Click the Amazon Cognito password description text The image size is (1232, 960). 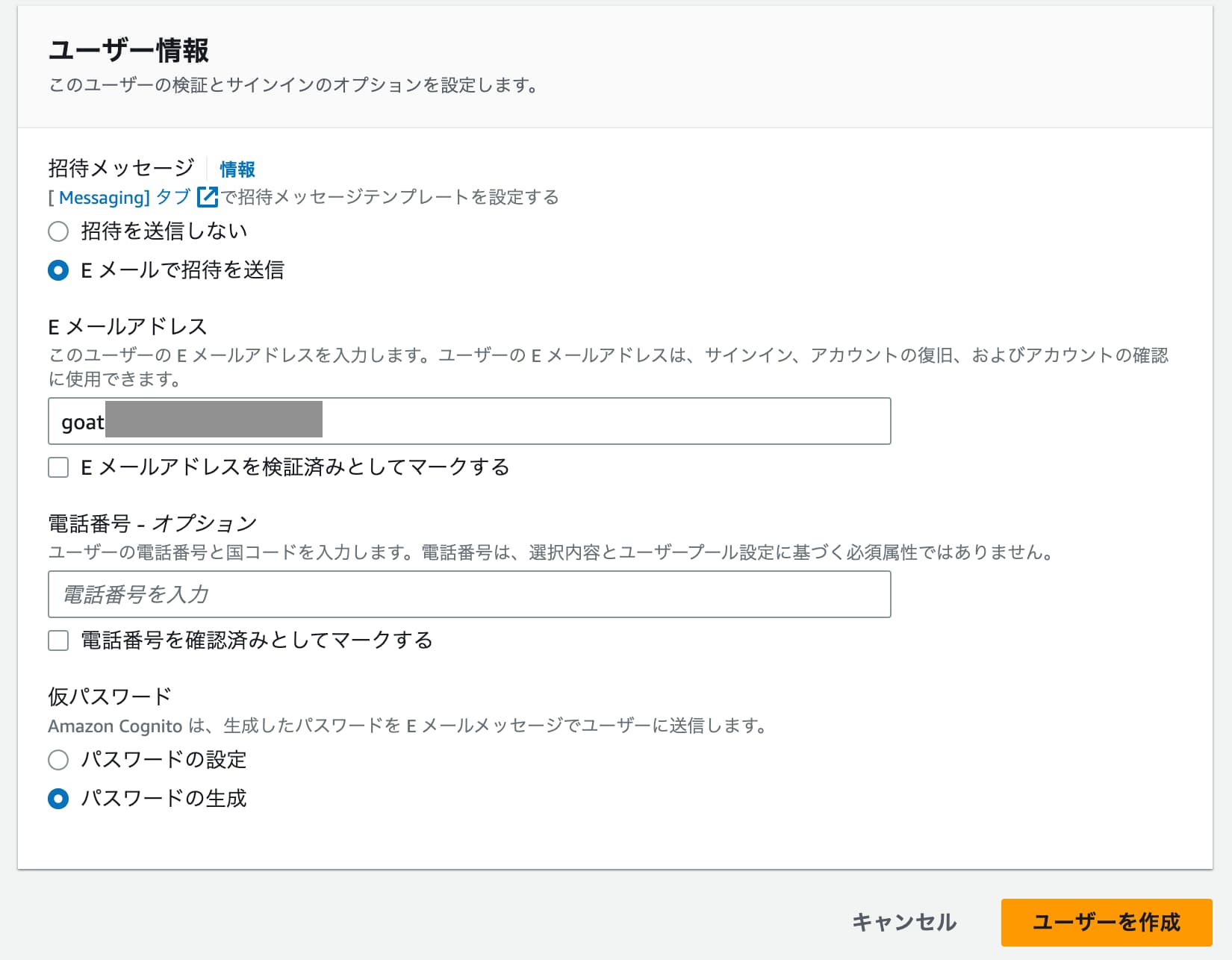pyautogui.click(x=407, y=726)
